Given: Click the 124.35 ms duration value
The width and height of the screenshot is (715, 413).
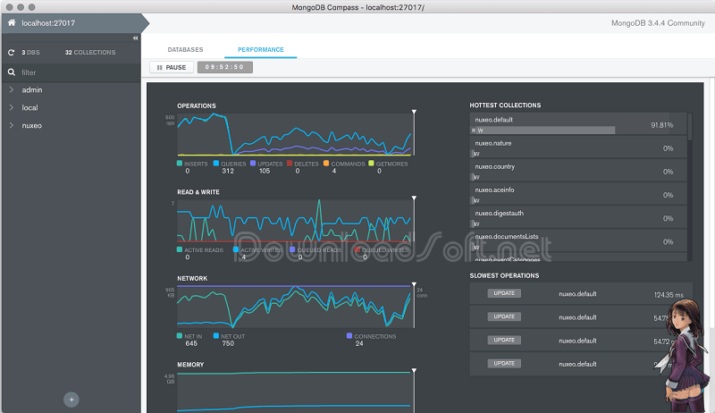Looking at the screenshot, I should point(668,295).
